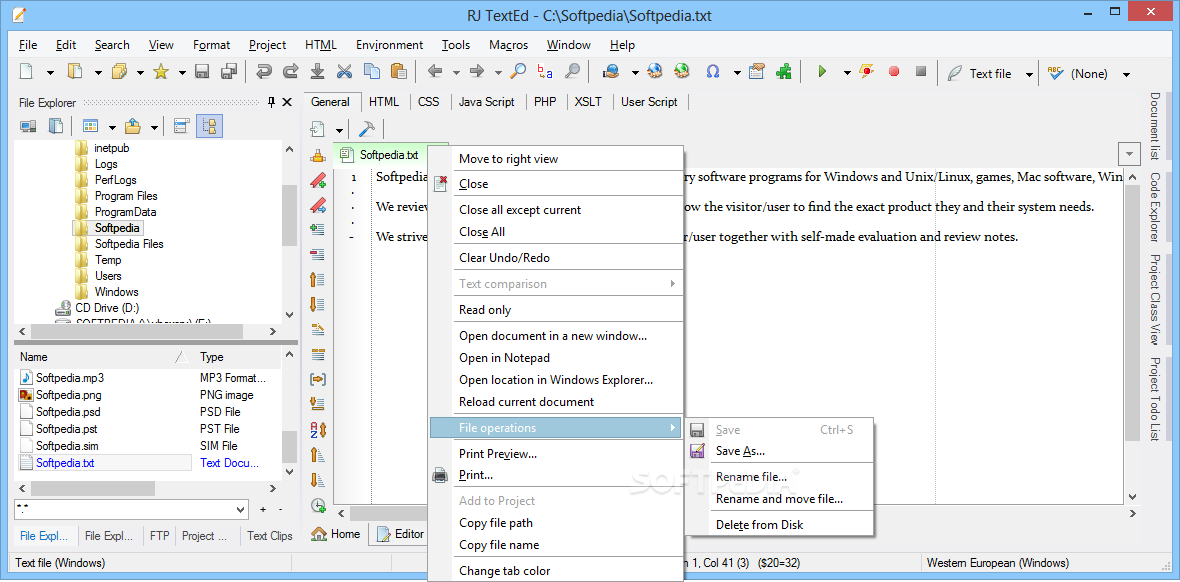Click the gray Stop macro square
The width and height of the screenshot is (1180, 582).
920,72
